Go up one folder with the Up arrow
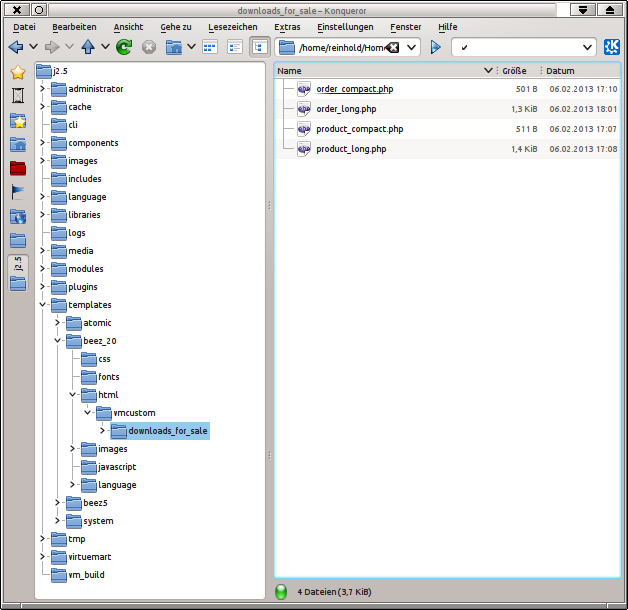 [x=89, y=47]
